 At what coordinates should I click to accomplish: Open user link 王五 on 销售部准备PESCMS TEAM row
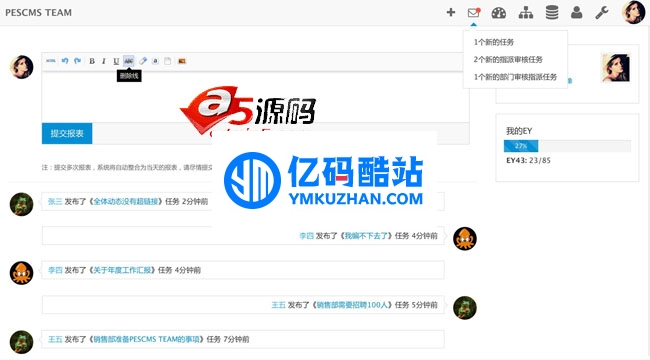point(55,339)
